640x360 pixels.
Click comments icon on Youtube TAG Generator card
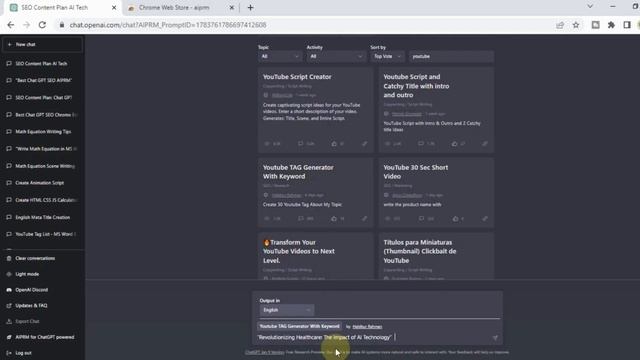(301, 219)
